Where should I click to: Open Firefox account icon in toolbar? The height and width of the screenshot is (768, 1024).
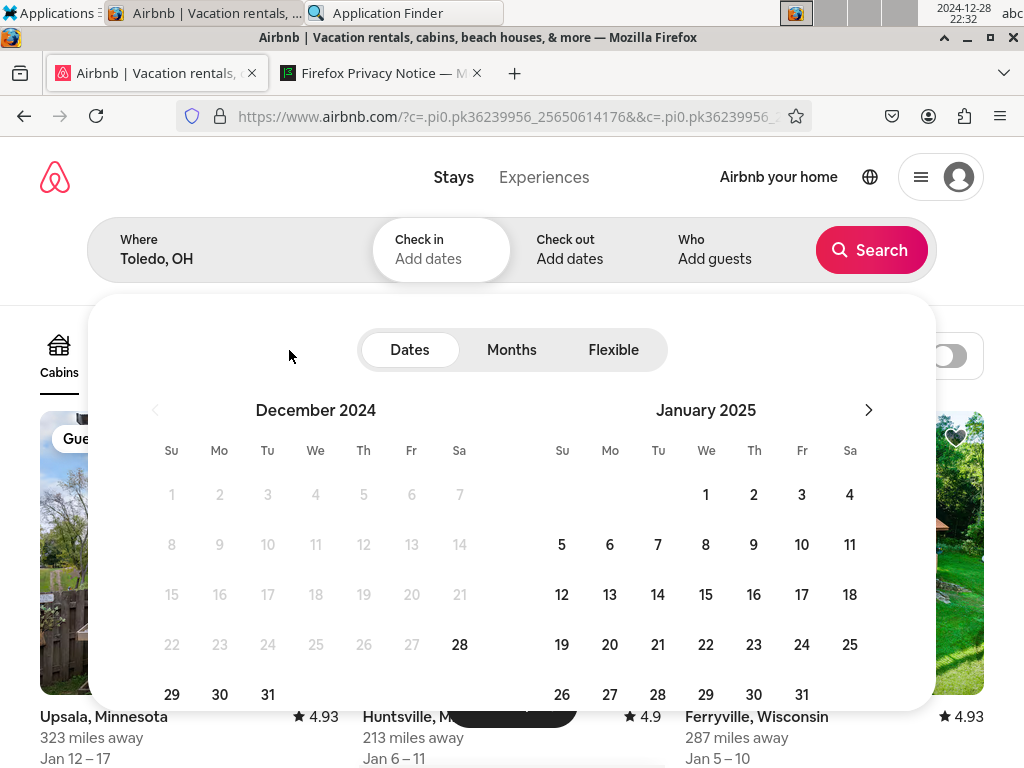click(x=928, y=116)
